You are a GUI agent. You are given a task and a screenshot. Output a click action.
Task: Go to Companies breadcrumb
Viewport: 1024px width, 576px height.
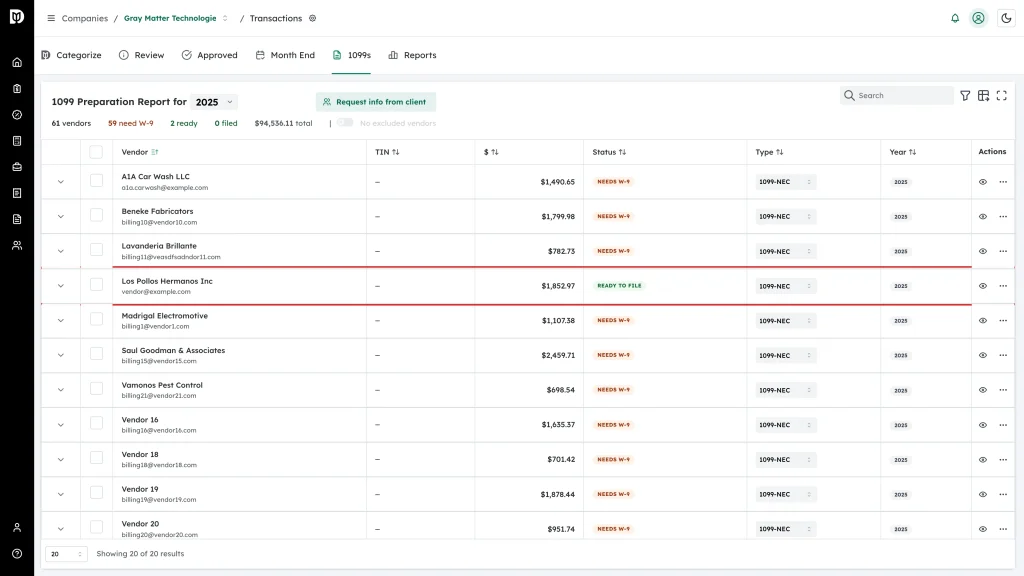tap(85, 18)
